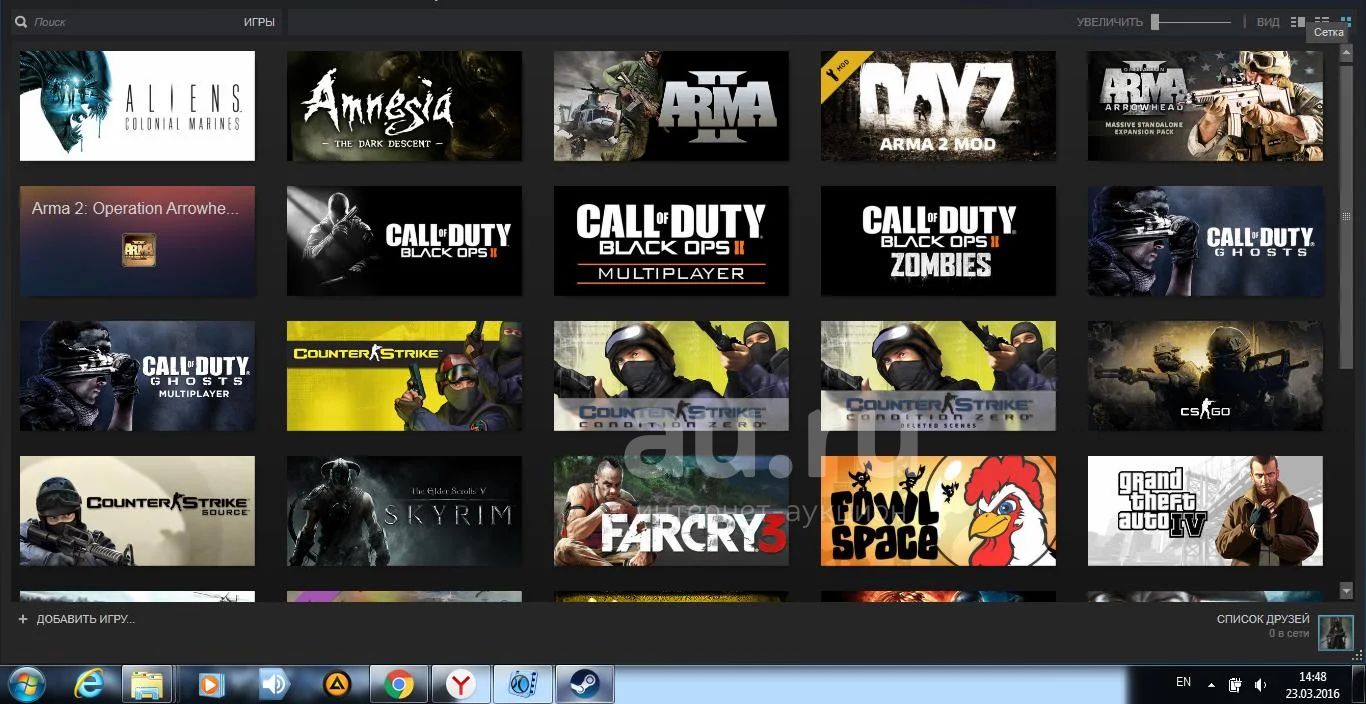Click the УВЕЛИЧИТЬ zoom slider handle
This screenshot has width=1366, height=704.
(x=1155, y=22)
